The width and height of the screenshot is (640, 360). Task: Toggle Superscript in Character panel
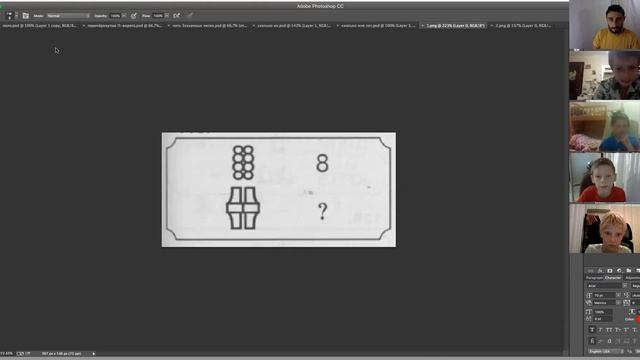click(x=626, y=330)
